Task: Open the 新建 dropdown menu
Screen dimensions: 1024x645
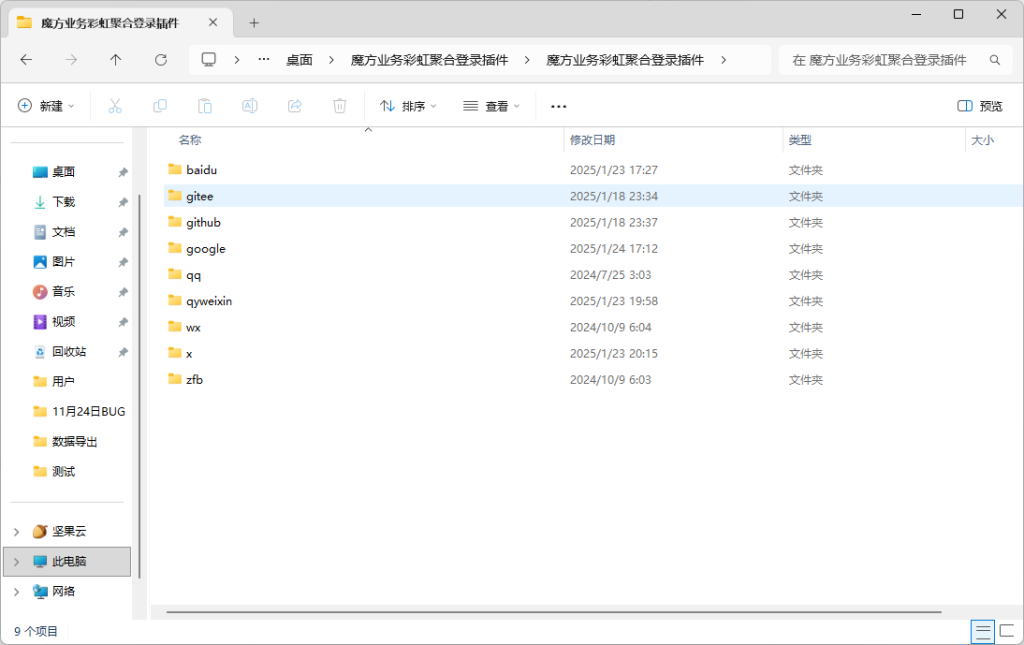Action: [46, 105]
